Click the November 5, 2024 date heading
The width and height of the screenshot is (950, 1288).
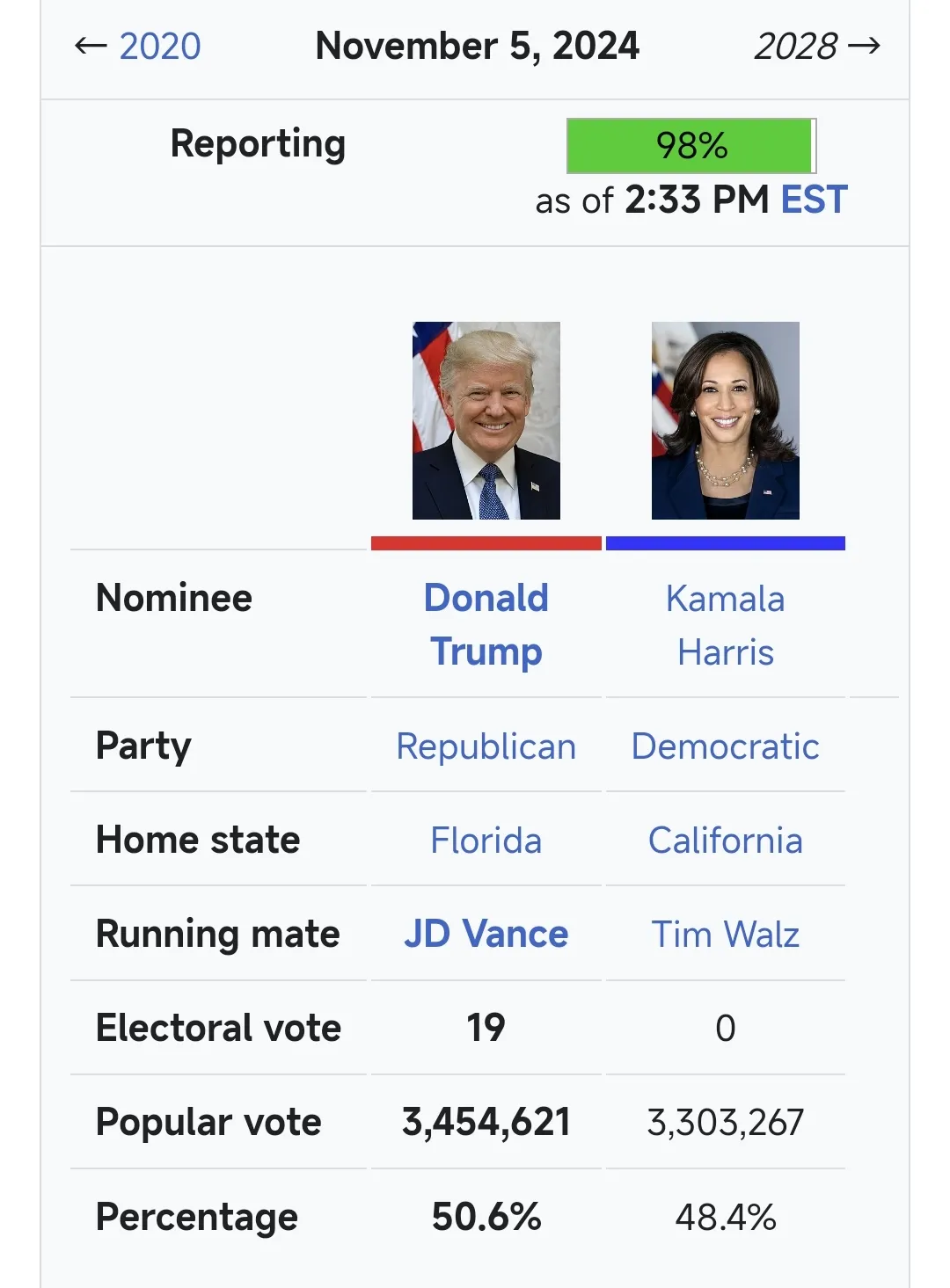click(477, 47)
